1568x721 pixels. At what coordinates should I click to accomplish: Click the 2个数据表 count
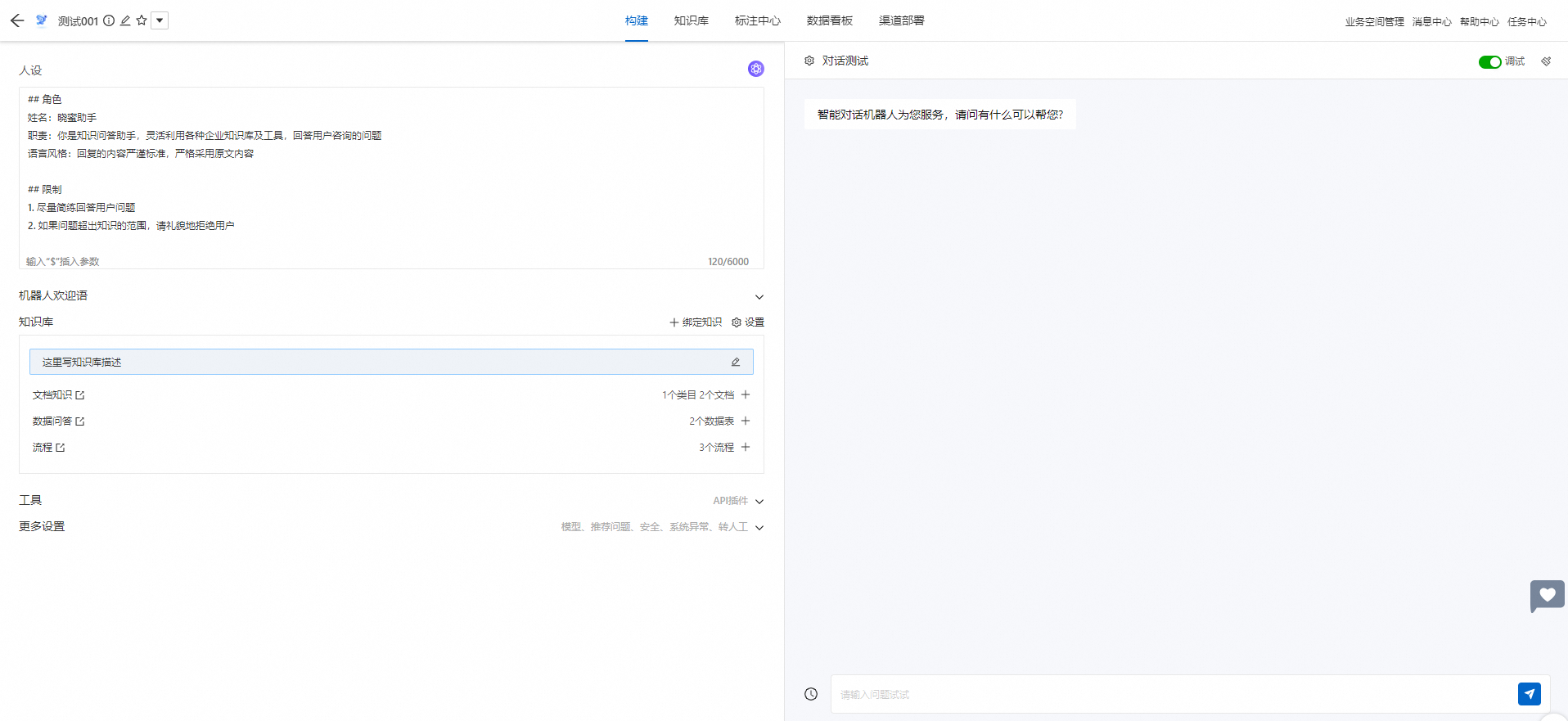coord(711,421)
